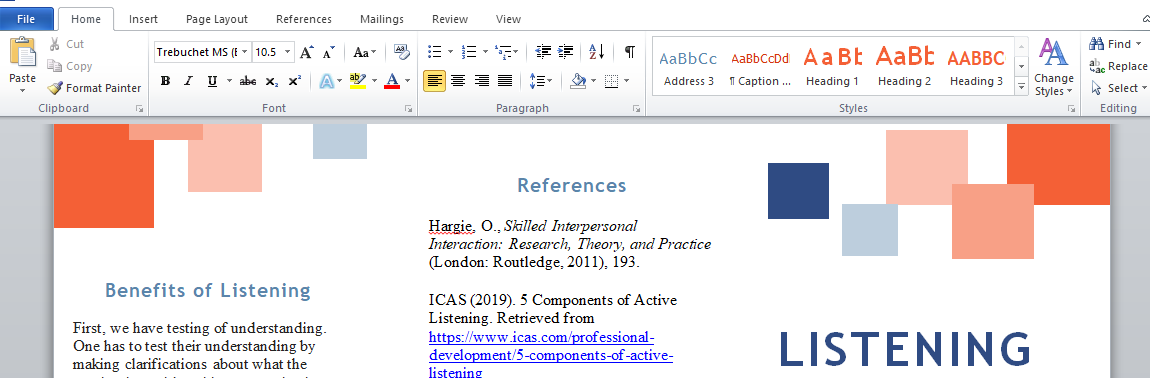1150x378 pixels.
Task: Open the File tab
Action: pyautogui.click(x=26, y=19)
